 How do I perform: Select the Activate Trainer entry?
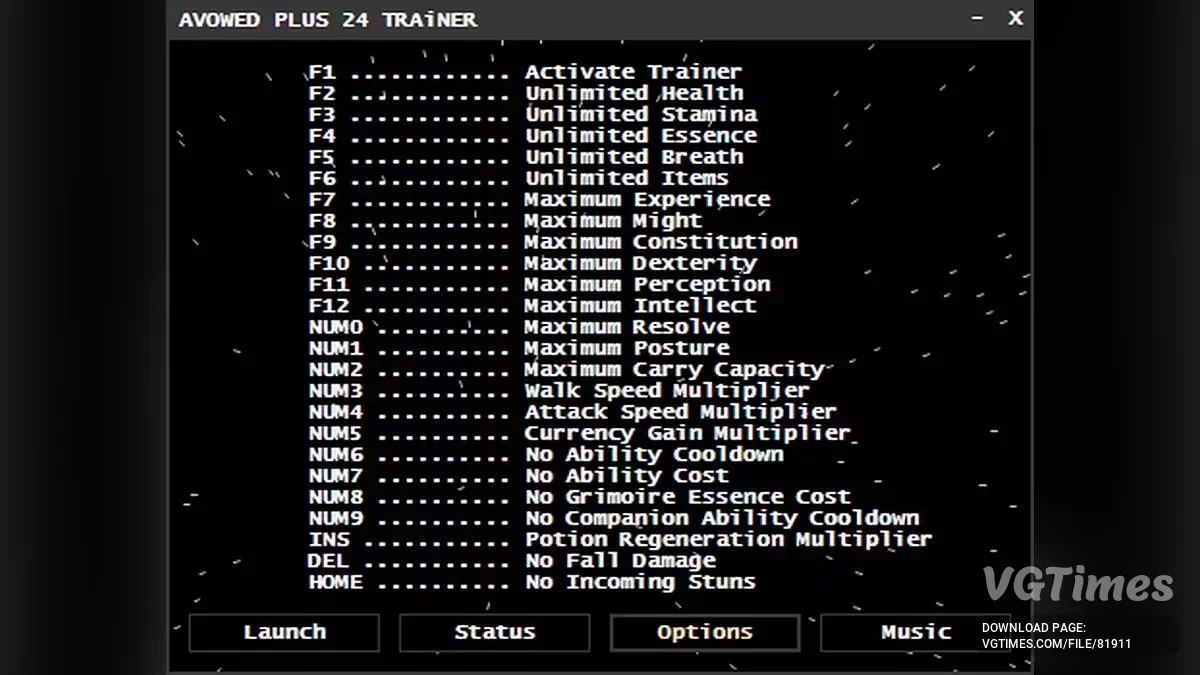[x=633, y=72]
